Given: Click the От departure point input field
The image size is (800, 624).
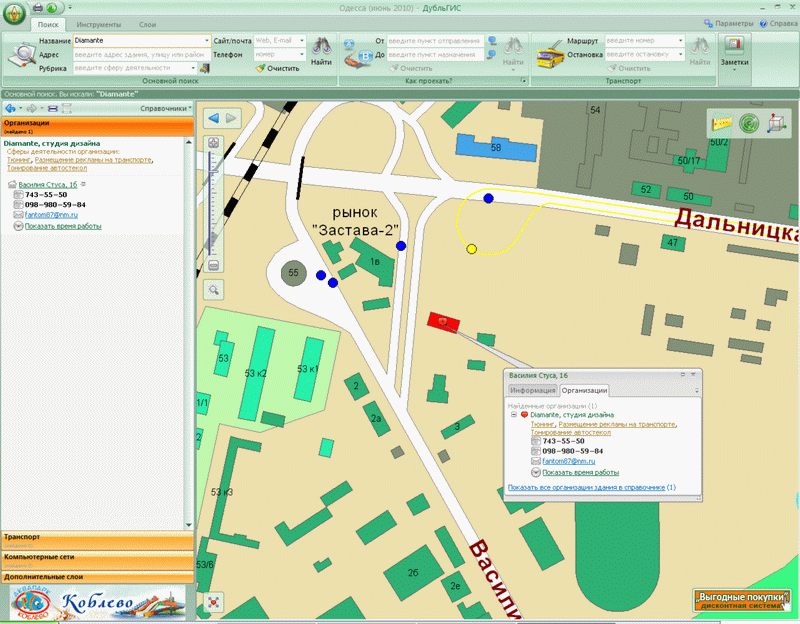Looking at the screenshot, I should click(x=435, y=41).
